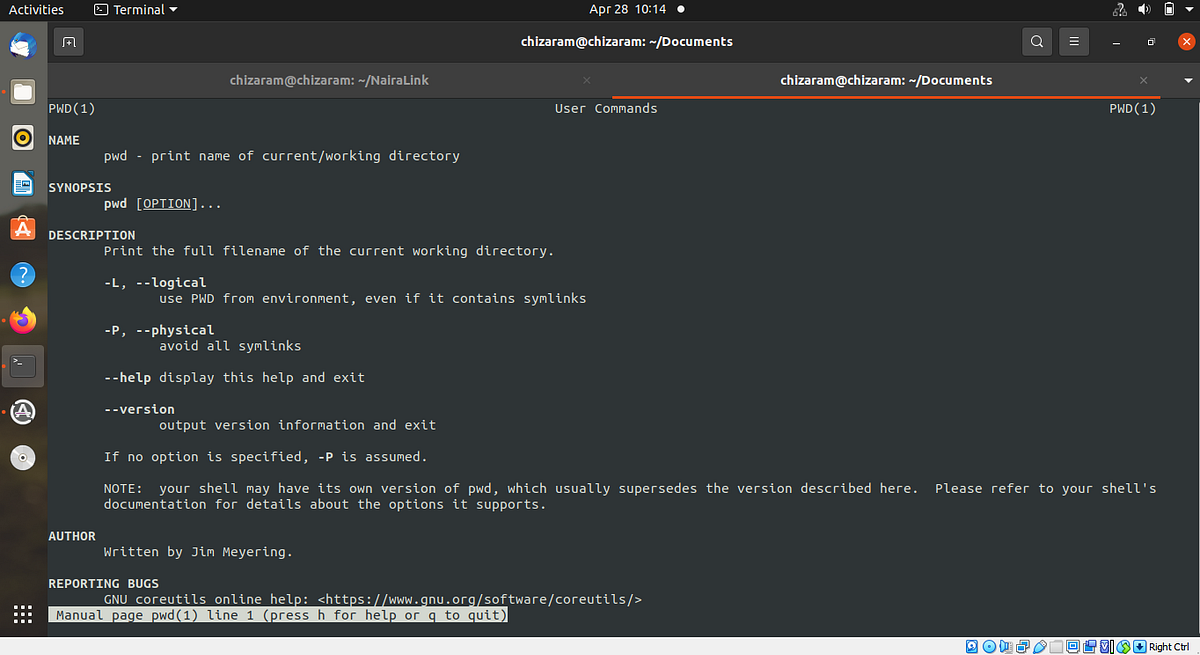Switch to the NairaLink terminal tab
The width and height of the screenshot is (1200, 655).
(329, 80)
